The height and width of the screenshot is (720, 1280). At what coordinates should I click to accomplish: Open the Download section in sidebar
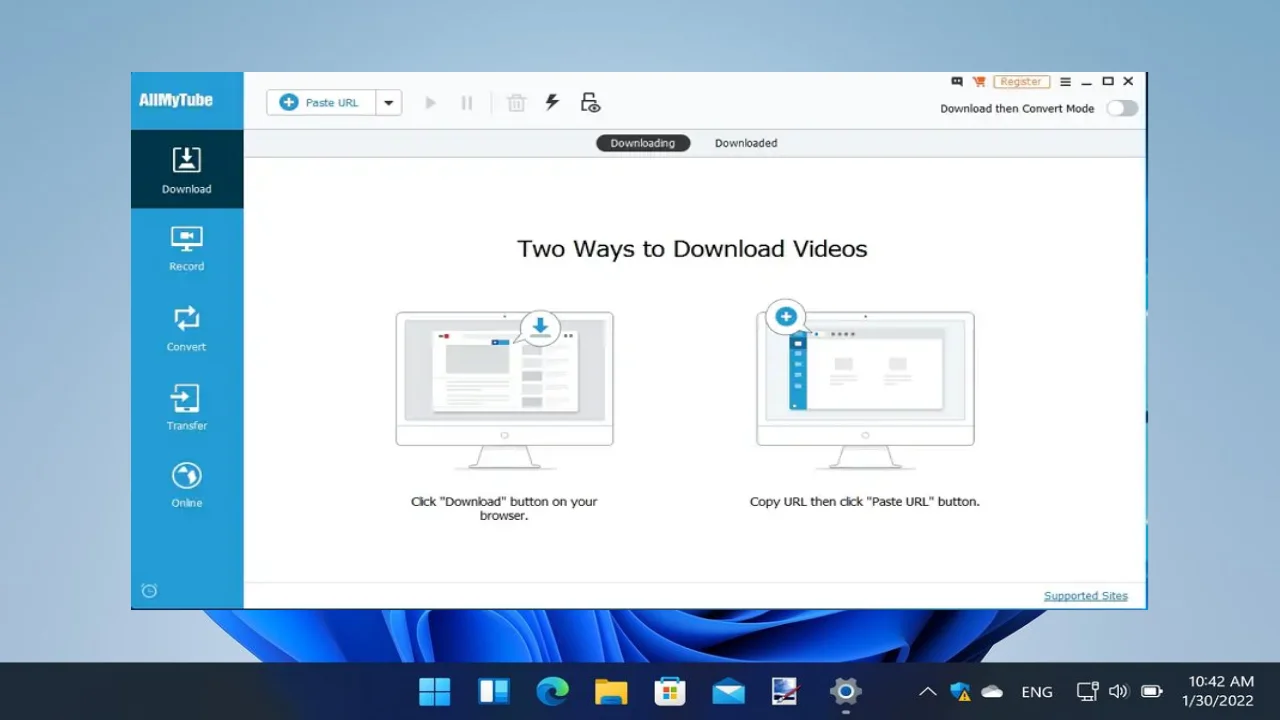[187, 169]
